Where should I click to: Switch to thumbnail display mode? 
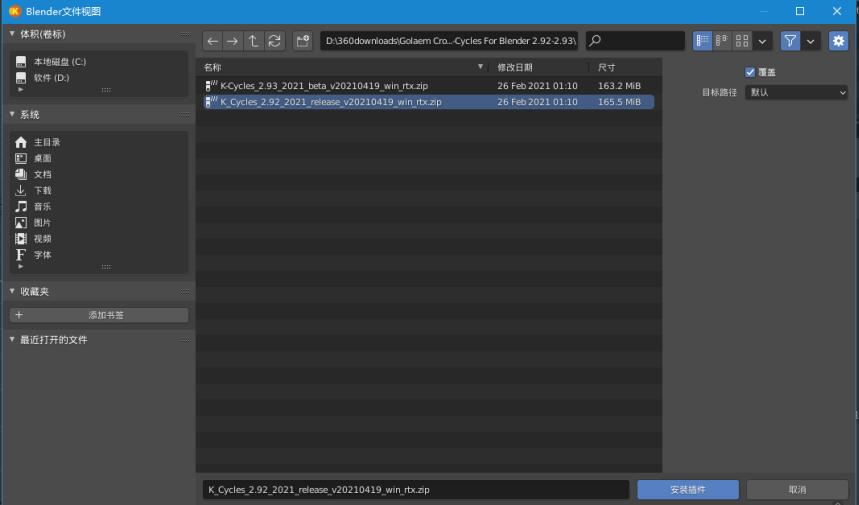click(742, 41)
